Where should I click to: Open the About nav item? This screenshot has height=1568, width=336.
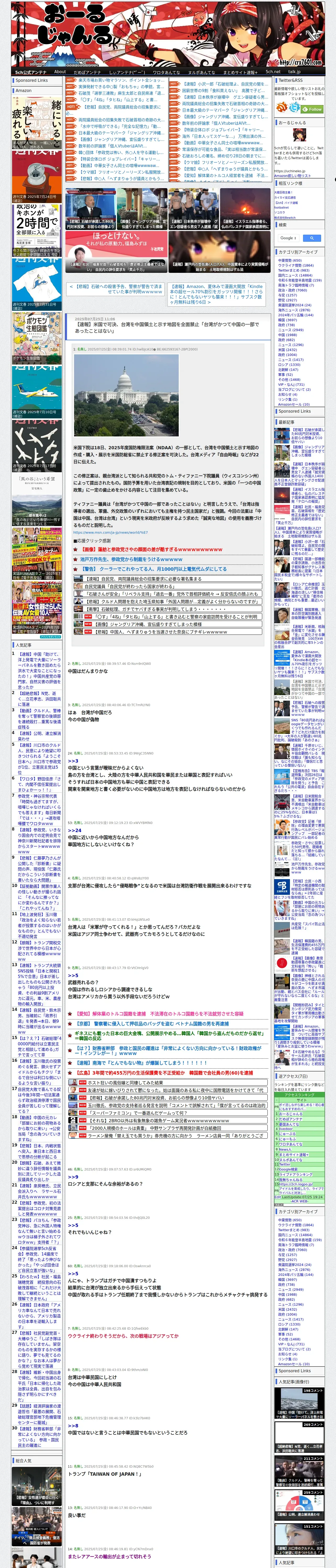[x=60, y=72]
